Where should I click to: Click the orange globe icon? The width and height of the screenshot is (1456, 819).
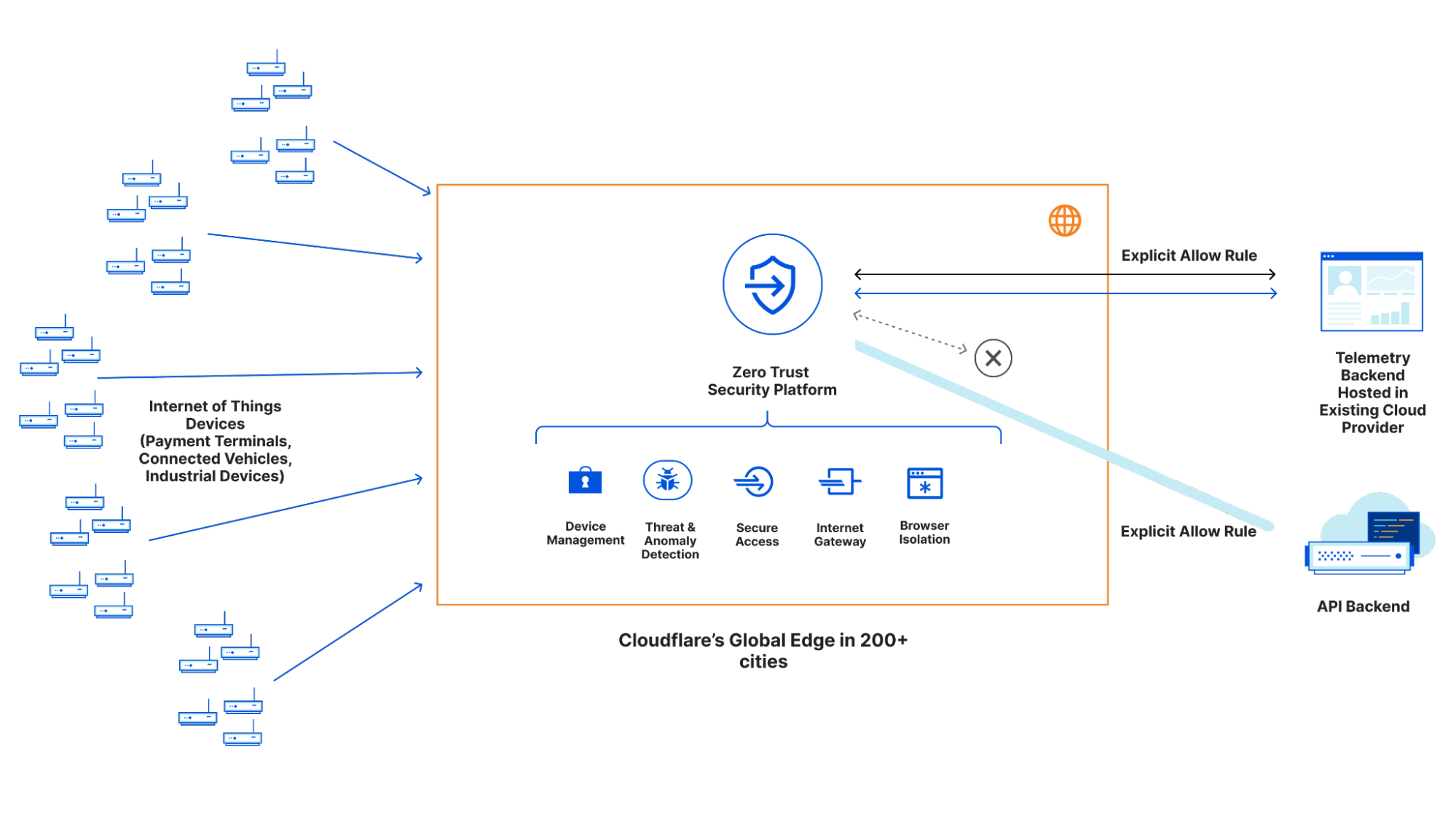point(1064,221)
